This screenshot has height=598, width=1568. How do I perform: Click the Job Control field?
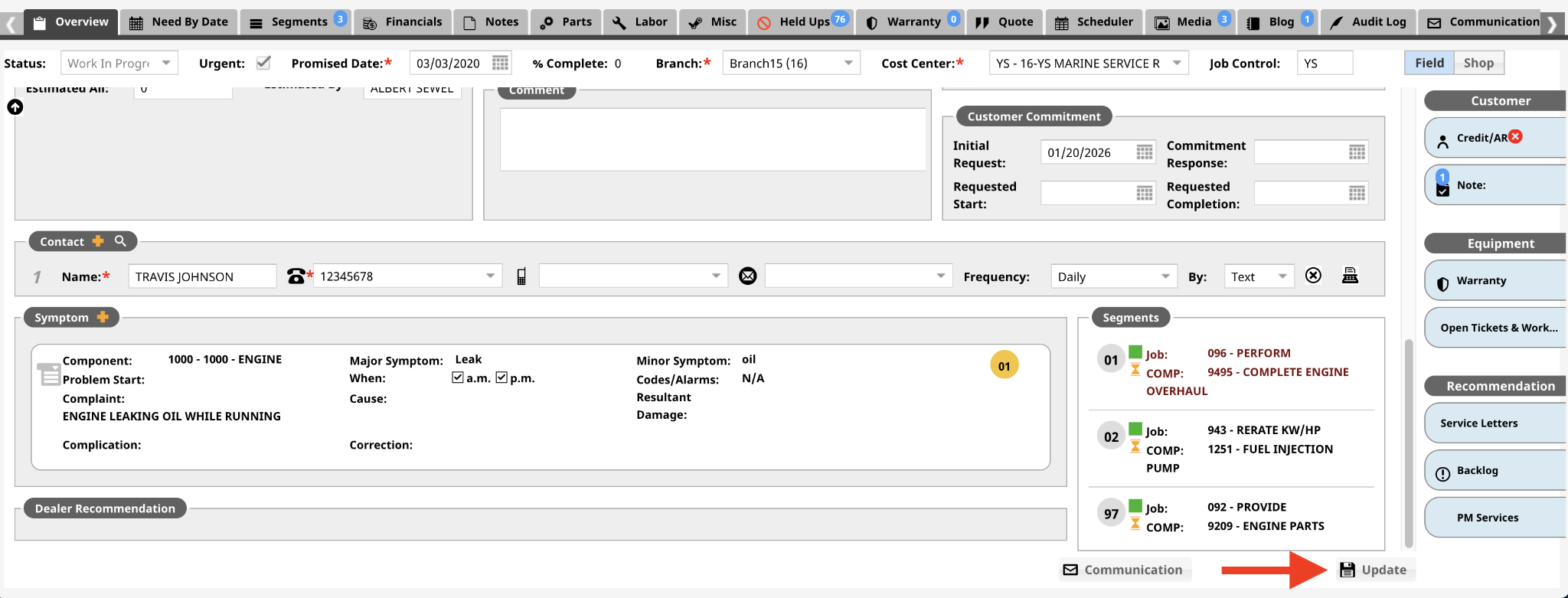tap(1325, 63)
